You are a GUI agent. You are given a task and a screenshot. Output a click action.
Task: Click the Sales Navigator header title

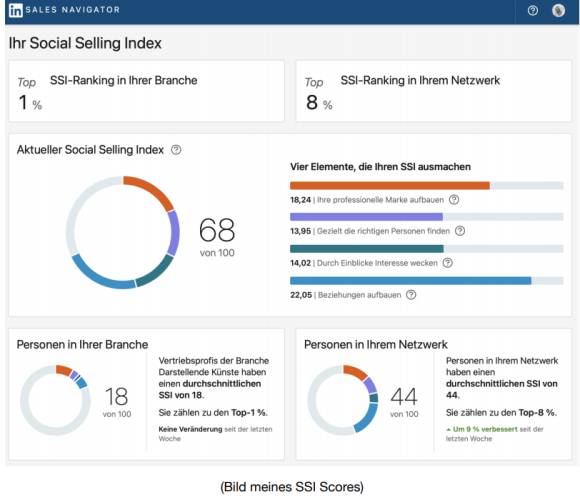[73, 10]
